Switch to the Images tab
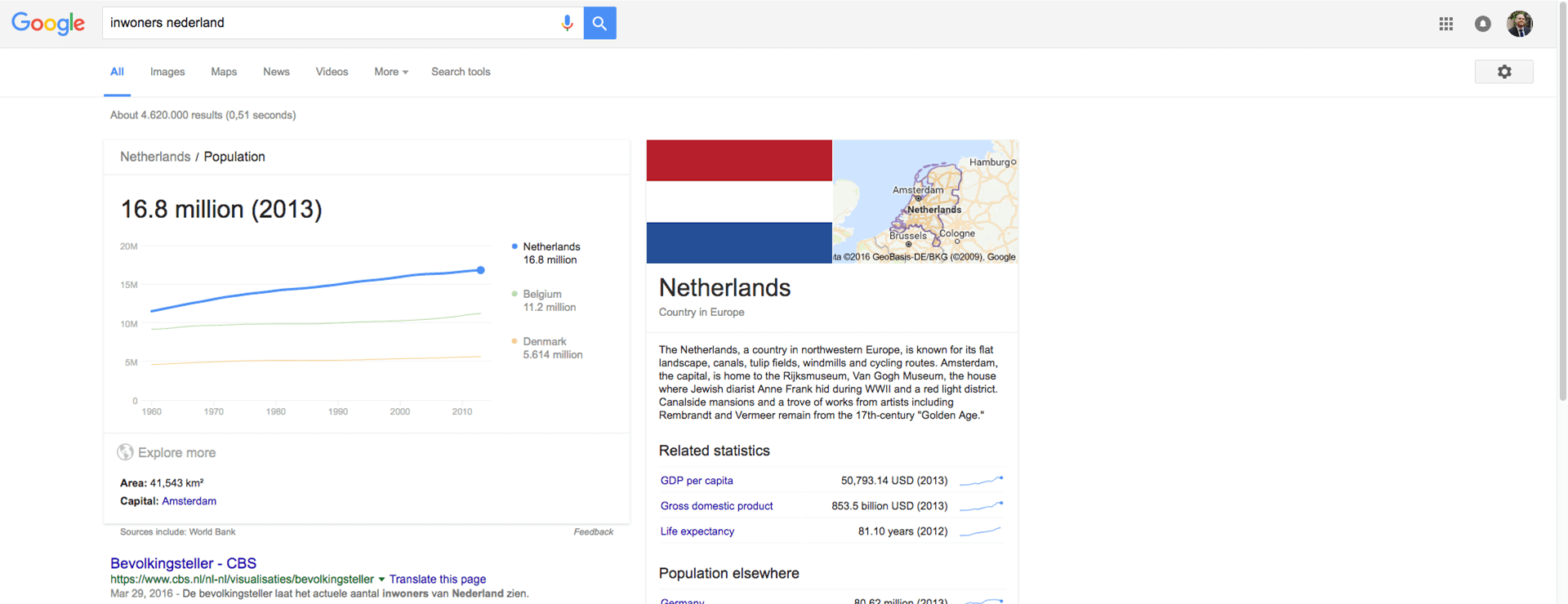 click(167, 72)
